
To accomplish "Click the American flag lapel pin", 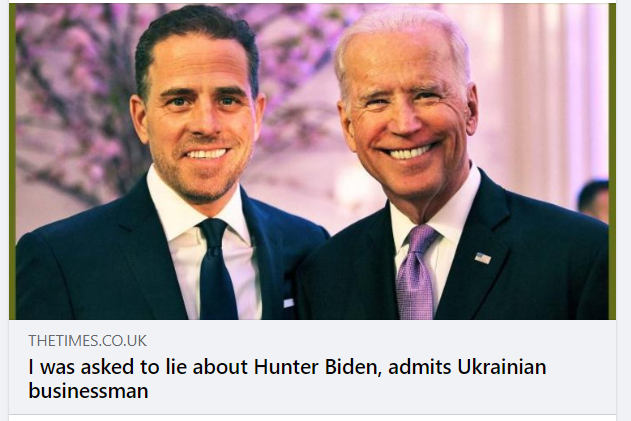I will click(483, 257).
